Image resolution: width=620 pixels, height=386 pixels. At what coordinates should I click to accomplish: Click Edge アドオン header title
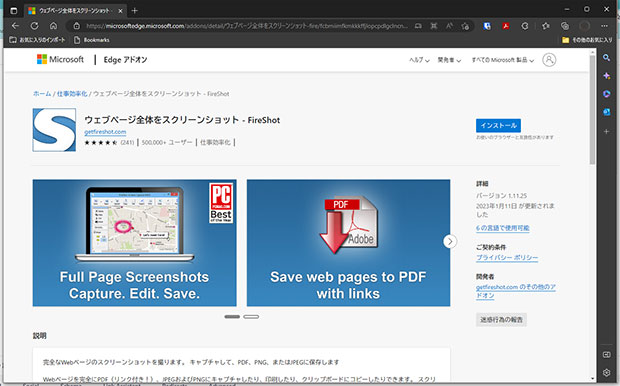125,60
